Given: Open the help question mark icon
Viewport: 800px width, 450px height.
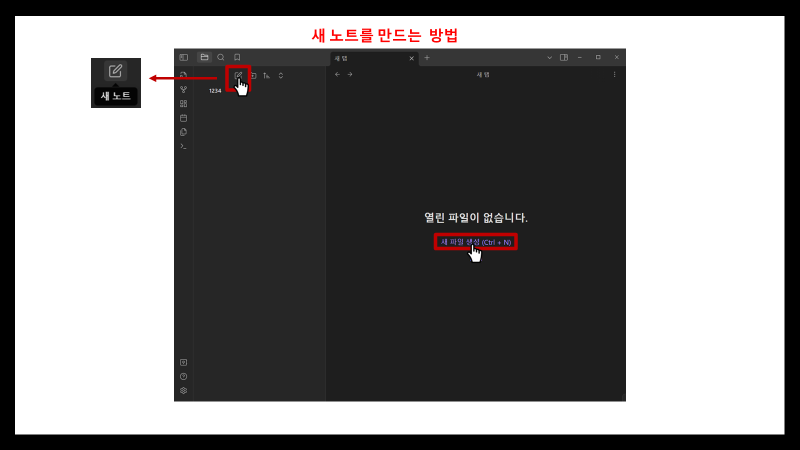Looking at the screenshot, I should [x=184, y=377].
